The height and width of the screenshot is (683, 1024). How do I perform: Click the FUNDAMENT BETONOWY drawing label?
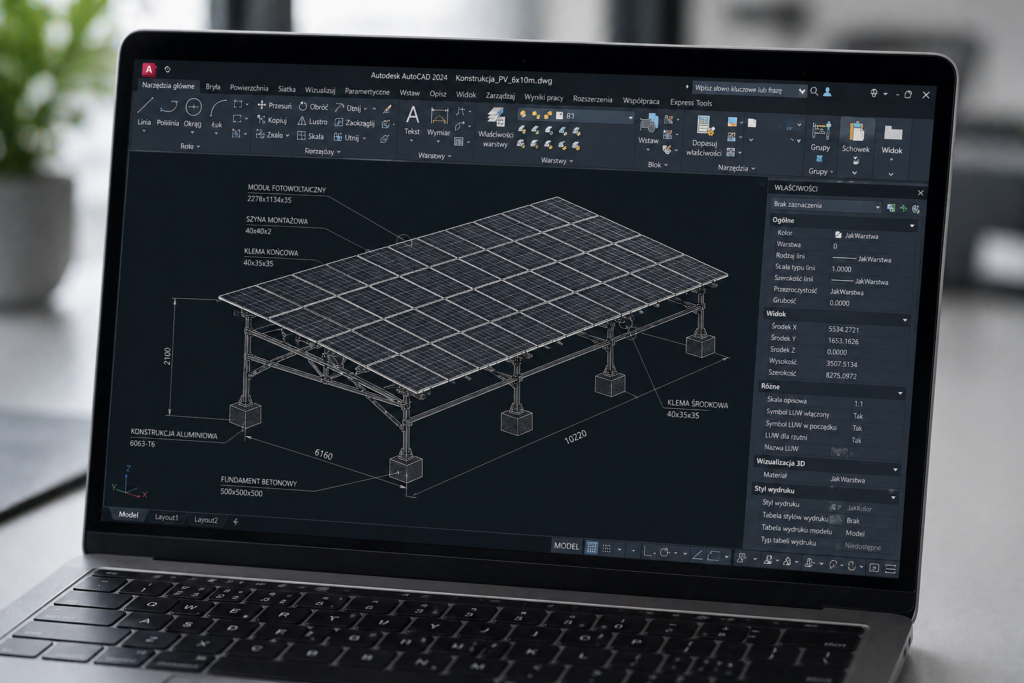pos(258,481)
